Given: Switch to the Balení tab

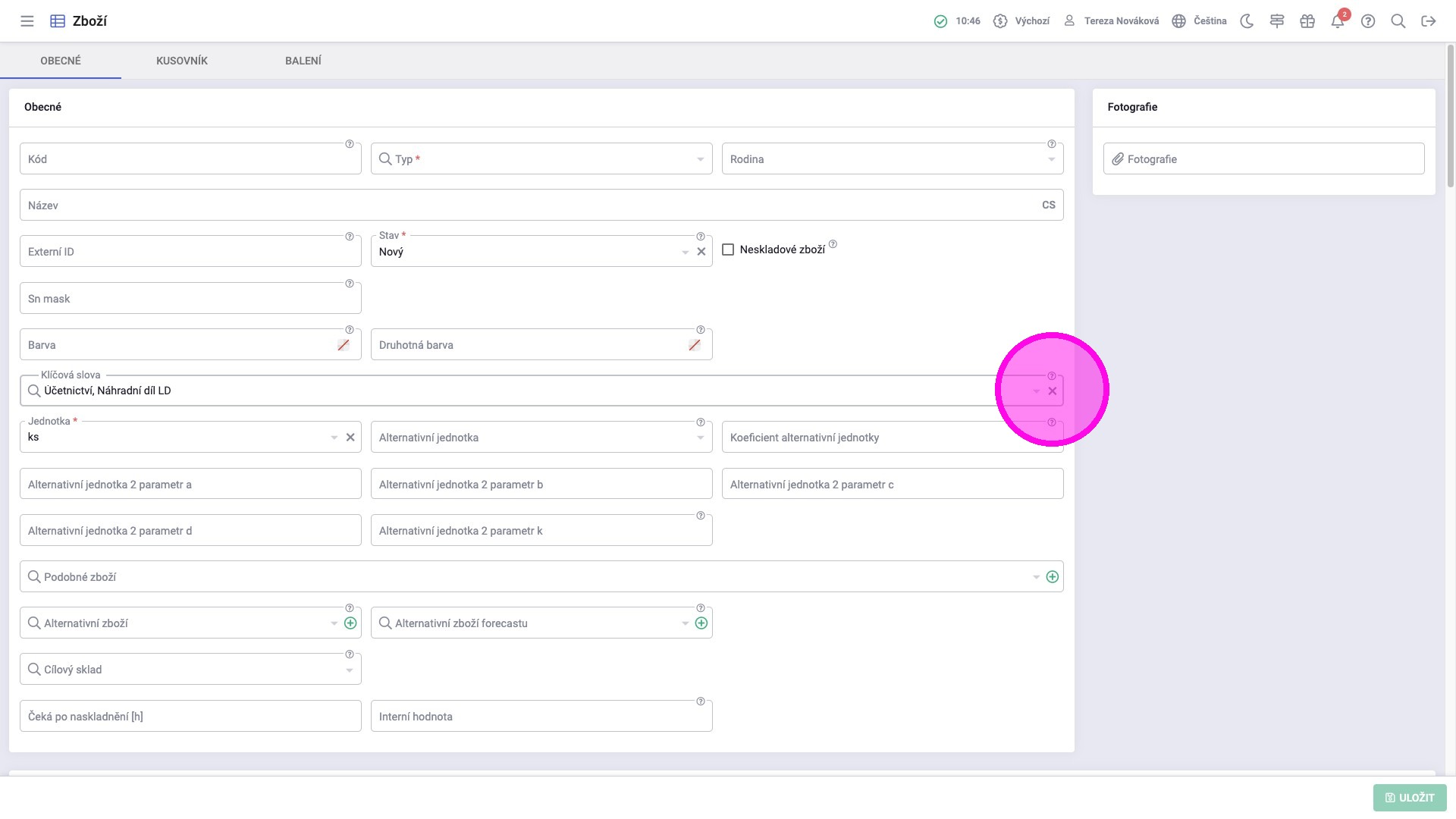Looking at the screenshot, I should 303,61.
